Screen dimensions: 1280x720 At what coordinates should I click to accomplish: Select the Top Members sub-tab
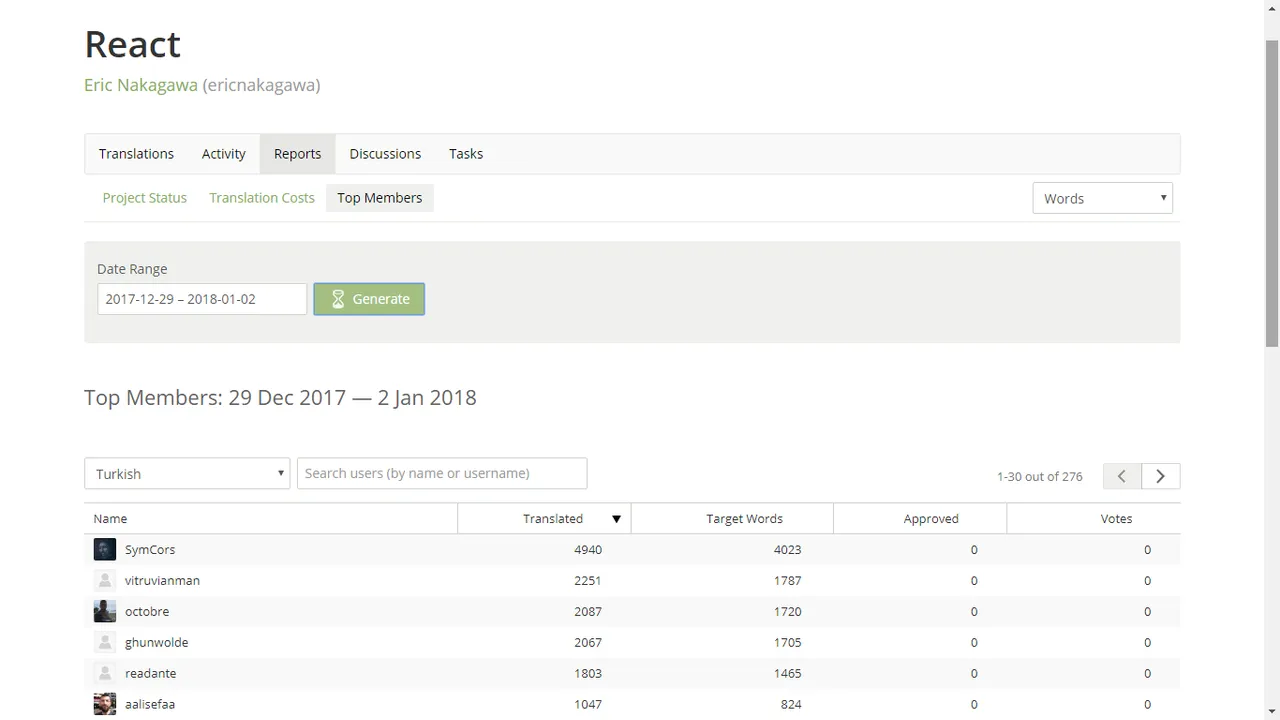tap(380, 198)
